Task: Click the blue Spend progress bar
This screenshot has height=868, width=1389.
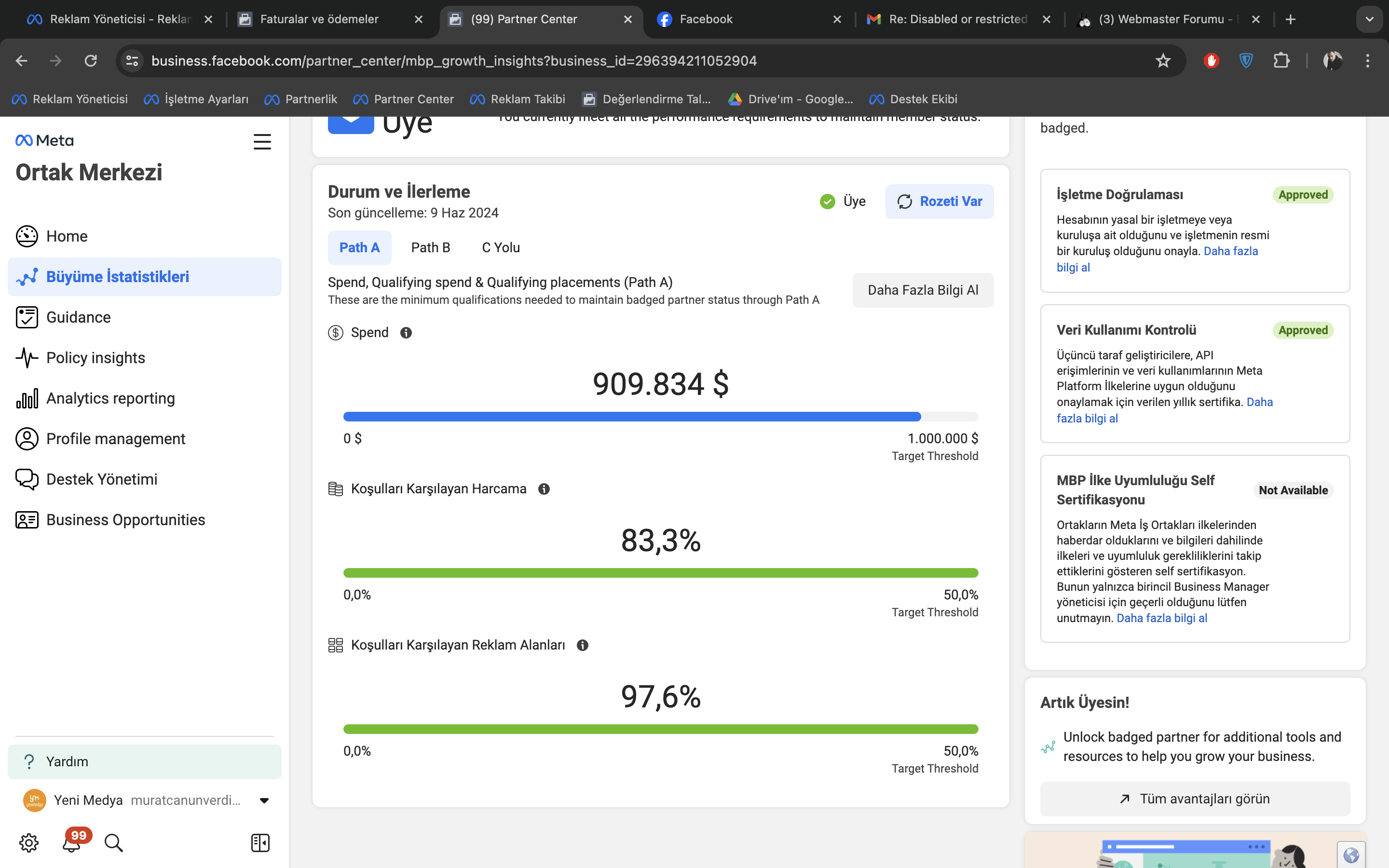Action: (x=661, y=417)
